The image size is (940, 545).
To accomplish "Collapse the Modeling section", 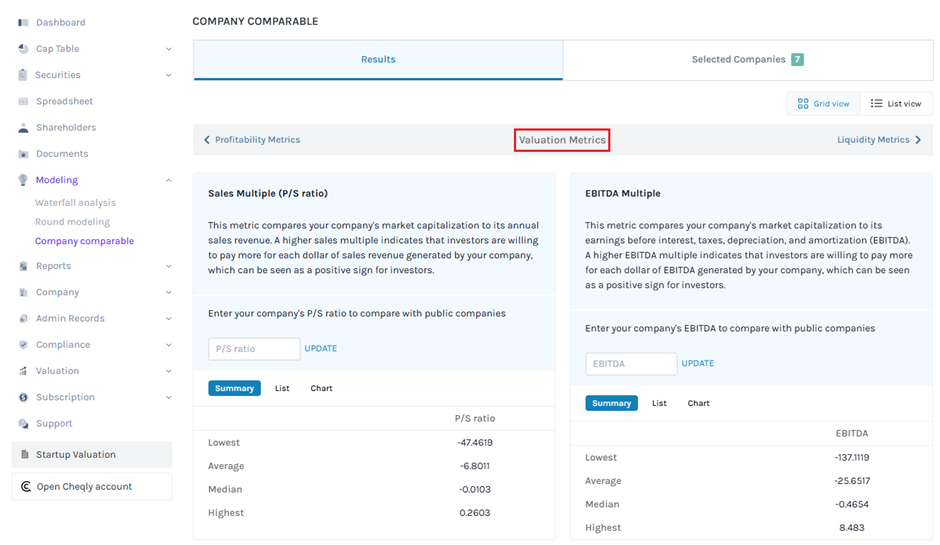I will [x=168, y=180].
